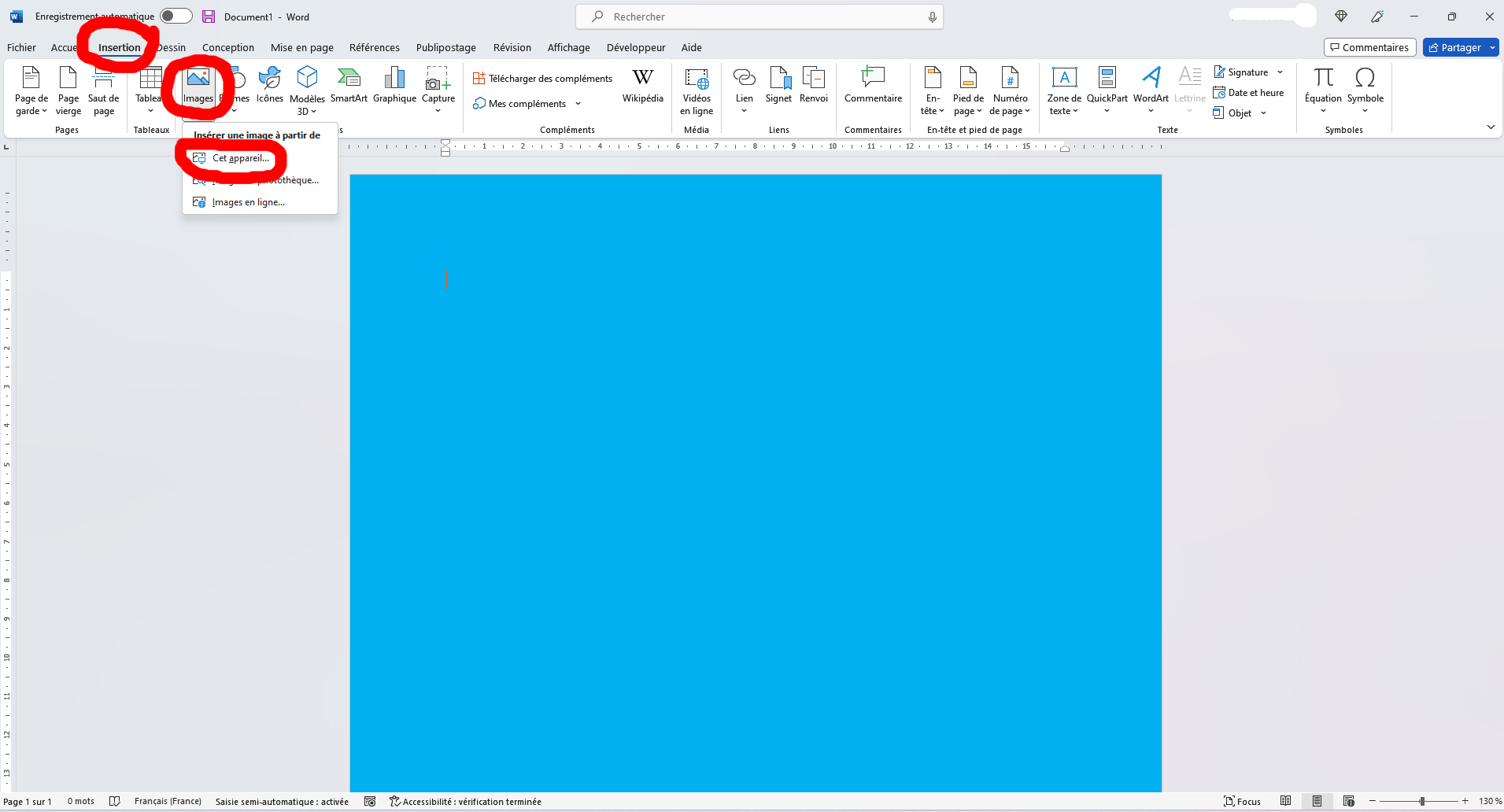The width and height of the screenshot is (1504, 812).
Task: Click the microphone icon in search box
Action: (932, 17)
